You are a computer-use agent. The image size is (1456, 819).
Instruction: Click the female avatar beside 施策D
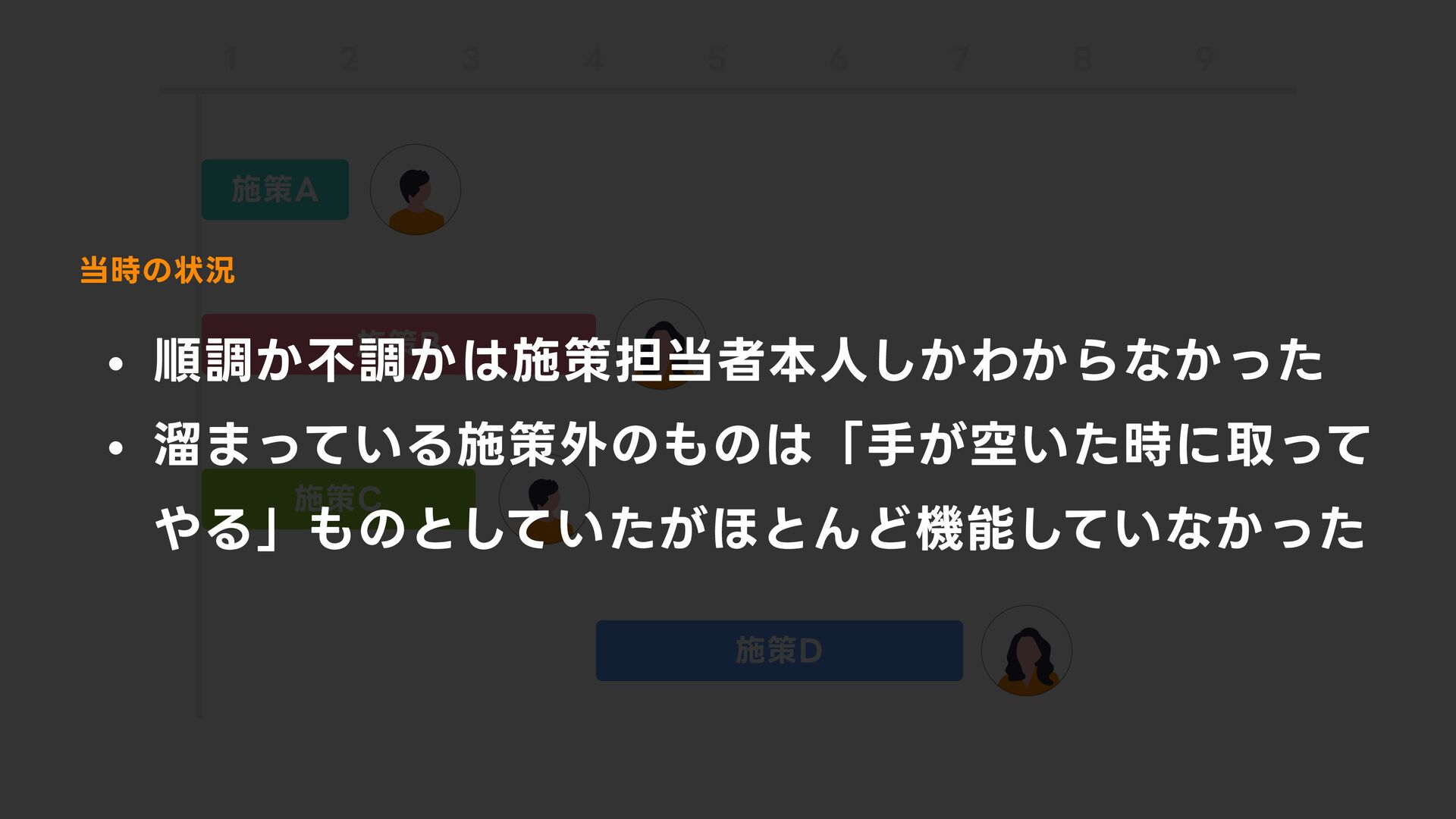pyautogui.click(x=1027, y=651)
